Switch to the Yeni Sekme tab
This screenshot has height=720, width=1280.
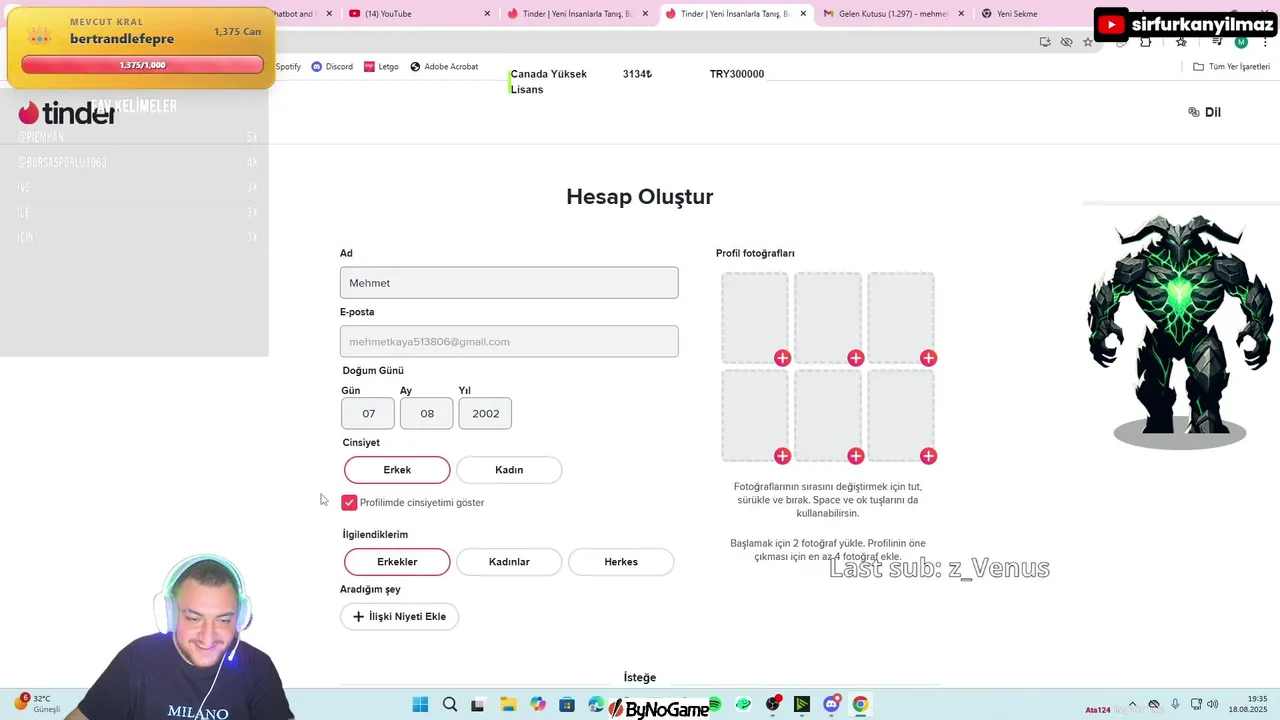pyautogui.click(x=1030, y=14)
